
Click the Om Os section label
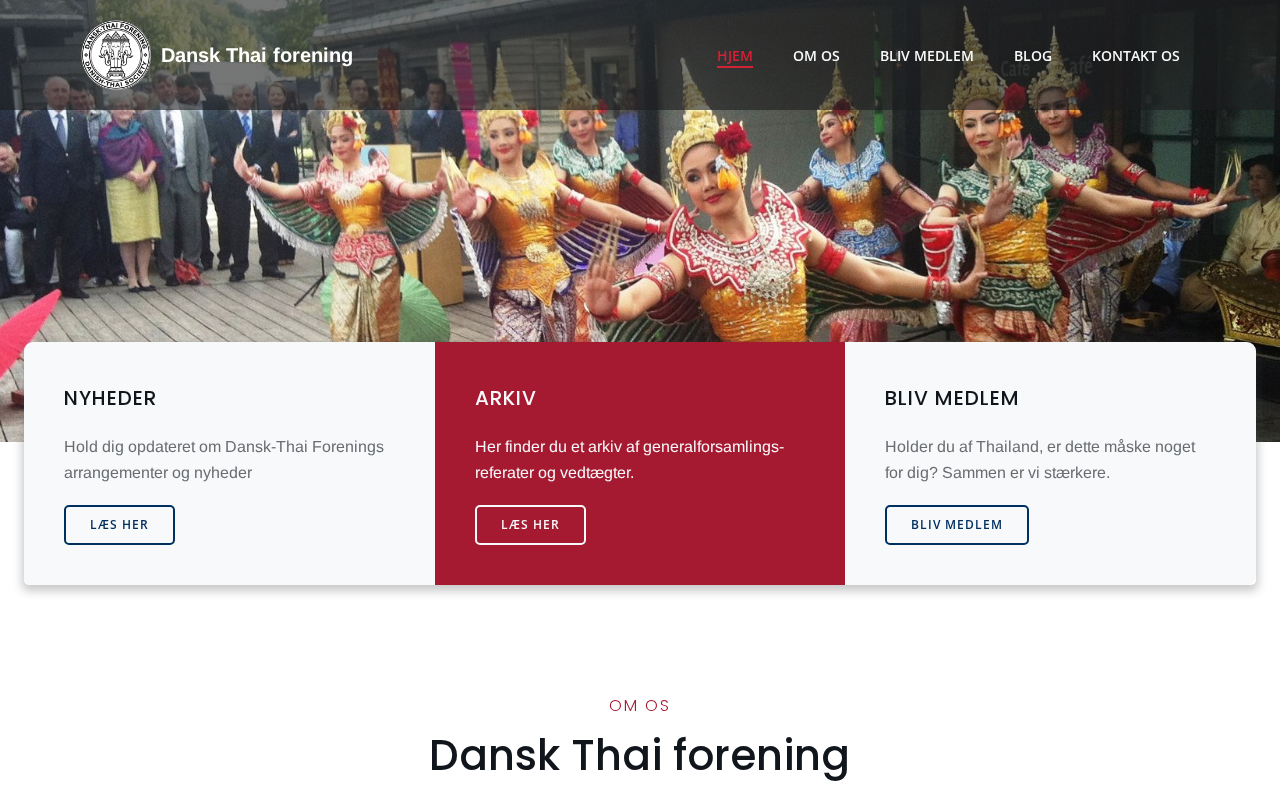pyautogui.click(x=640, y=705)
